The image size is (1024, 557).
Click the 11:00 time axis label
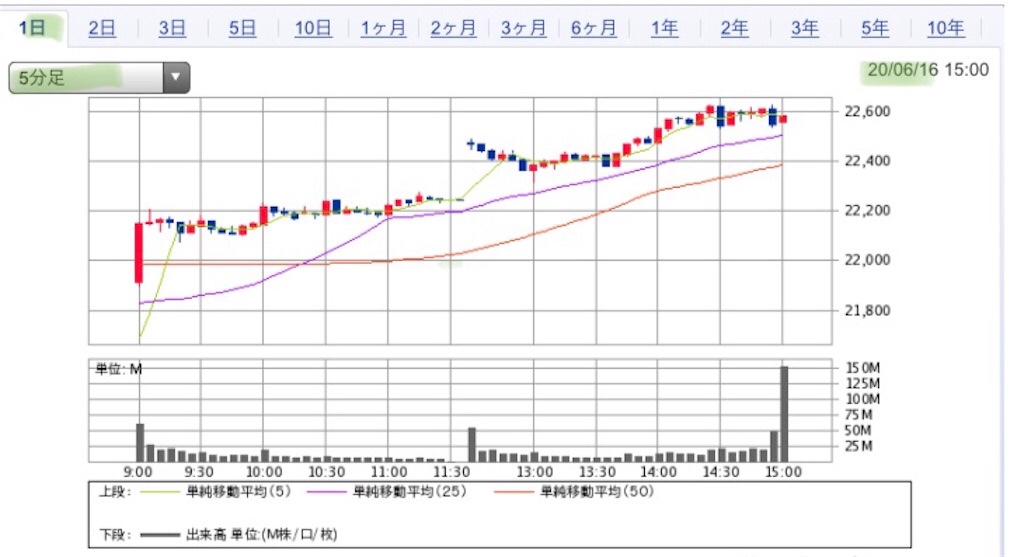coord(389,472)
